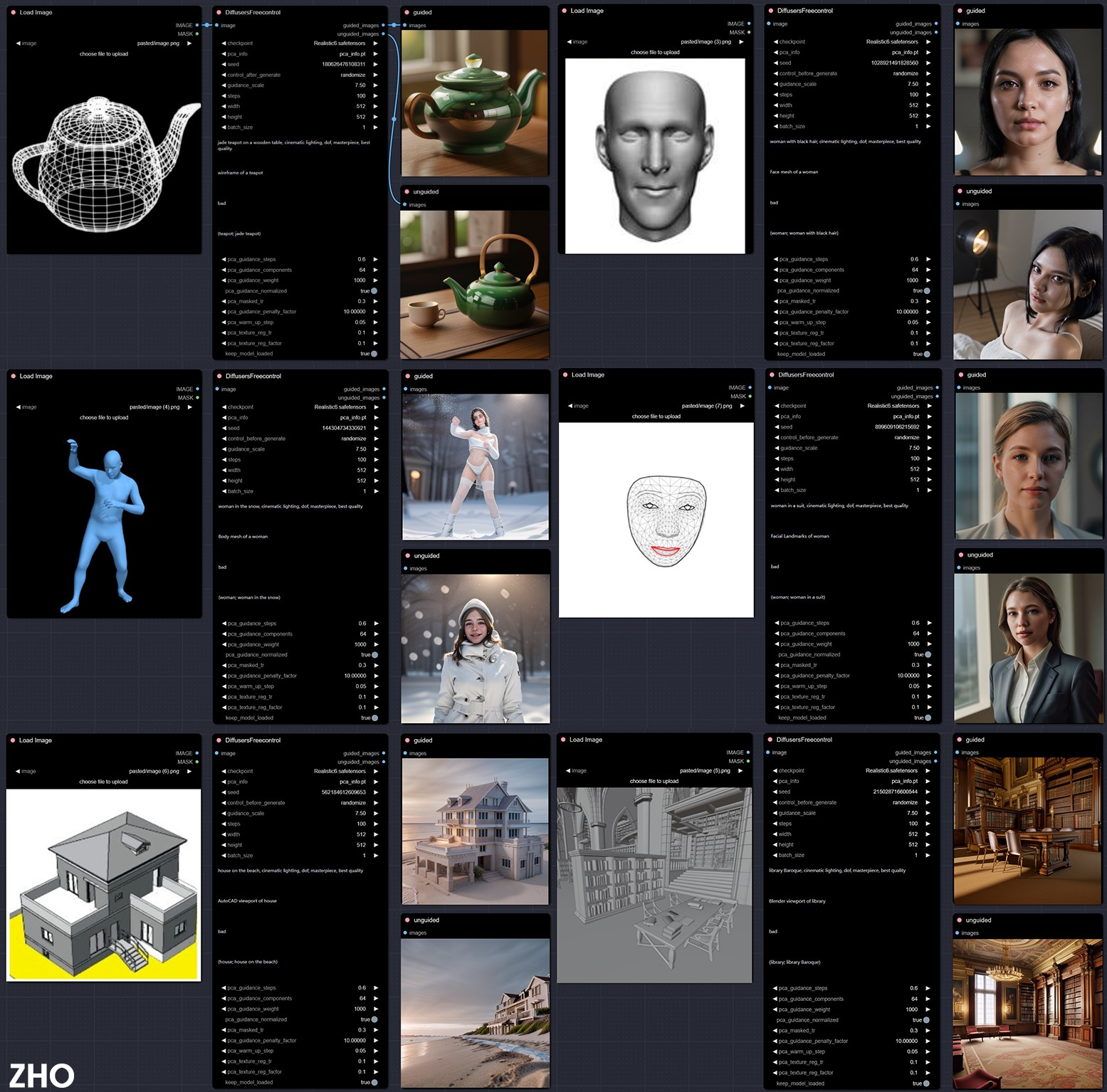Click the IMAGE output port of teapot Load Image node

click(x=197, y=25)
